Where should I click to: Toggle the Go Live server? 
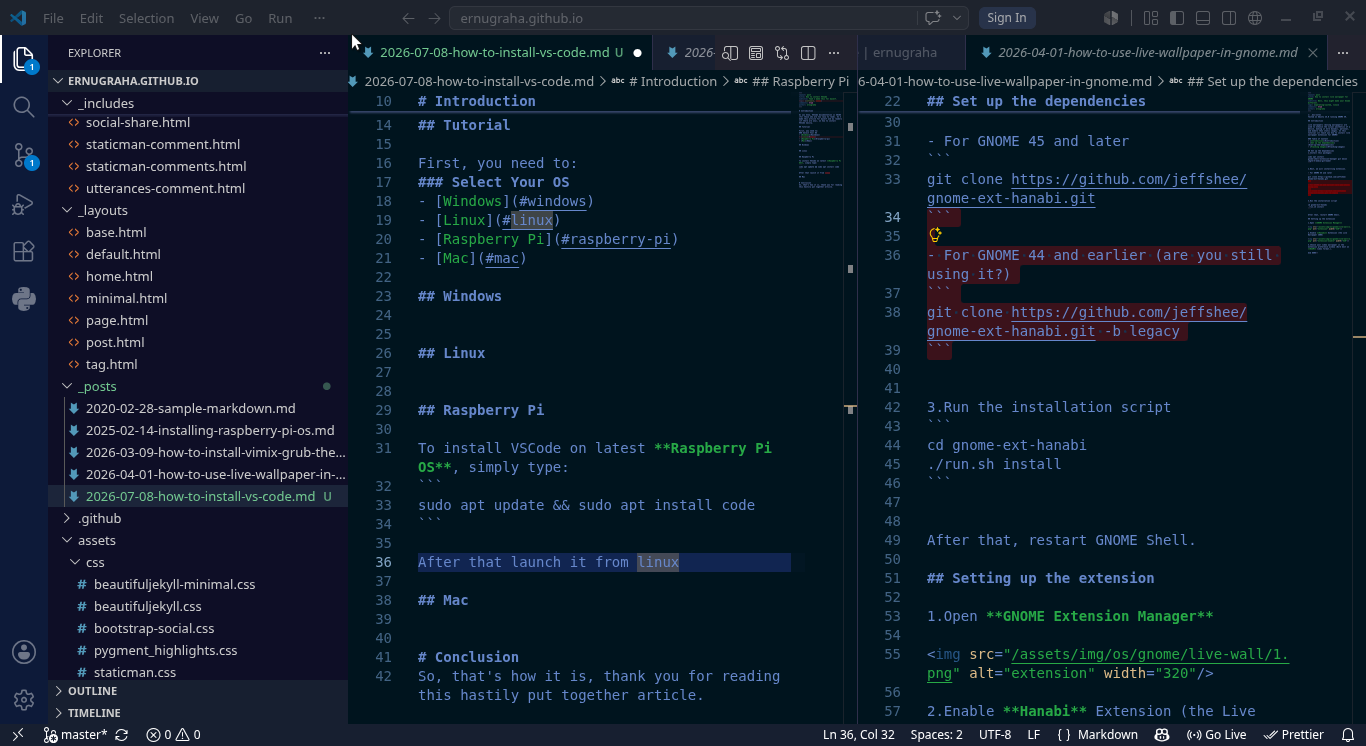[x=1216, y=735]
